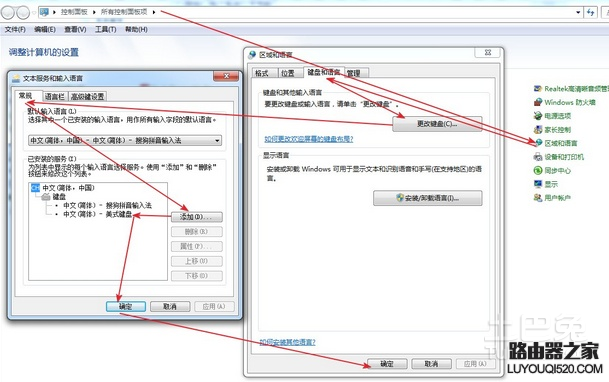Open Region and Language (区域和语言) icon
Image resolution: width=609 pixels, height=382 pixels.
pyautogui.click(x=538, y=143)
